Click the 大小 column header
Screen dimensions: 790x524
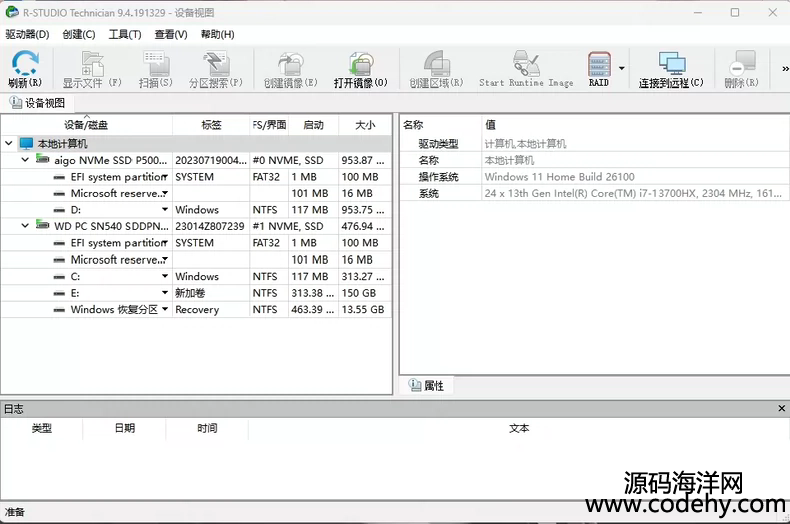point(364,125)
